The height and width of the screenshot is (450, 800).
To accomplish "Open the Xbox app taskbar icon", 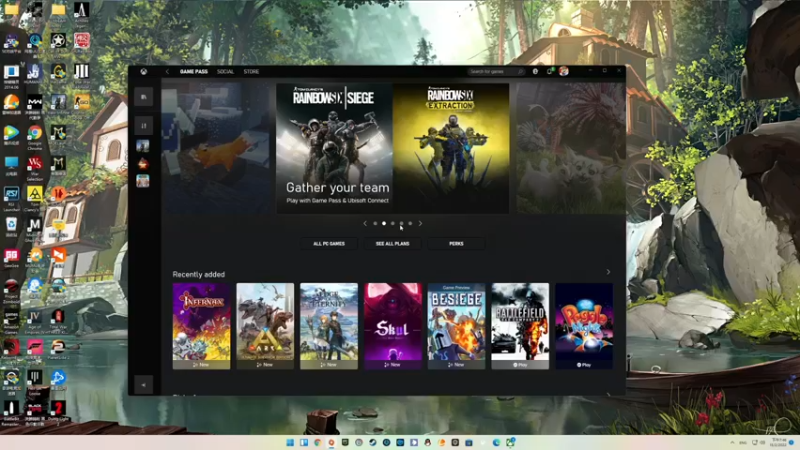I will 510,442.
